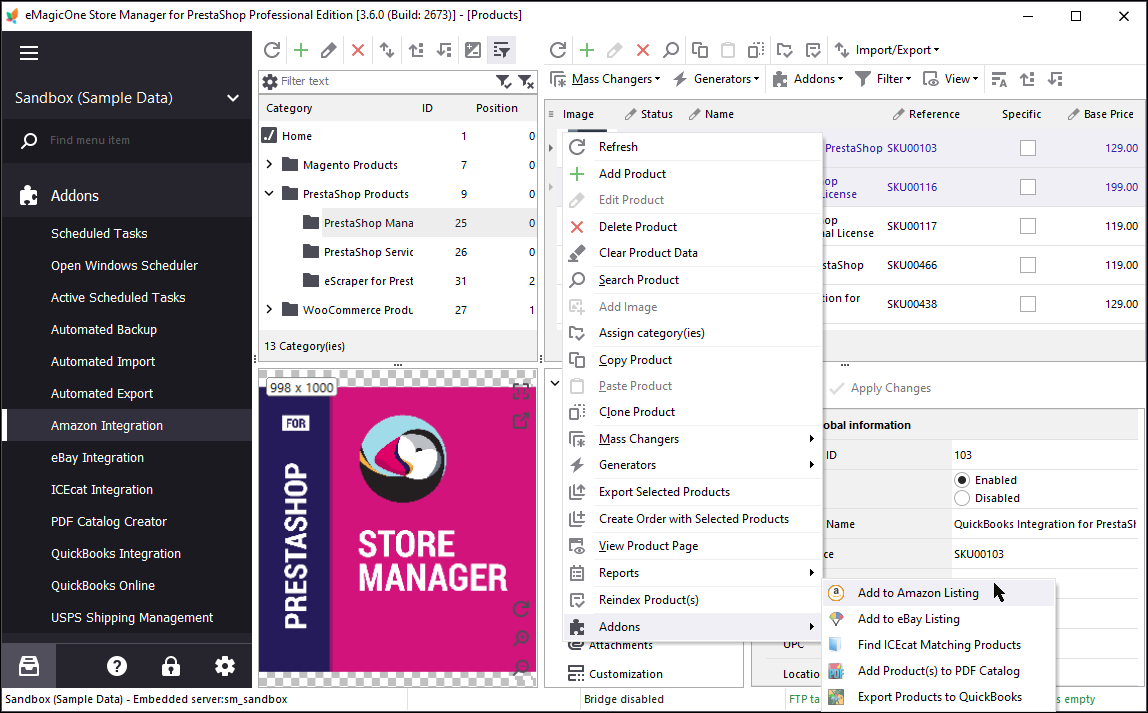Collapse the PrestaShop Products category
The image size is (1148, 713).
coord(269,194)
